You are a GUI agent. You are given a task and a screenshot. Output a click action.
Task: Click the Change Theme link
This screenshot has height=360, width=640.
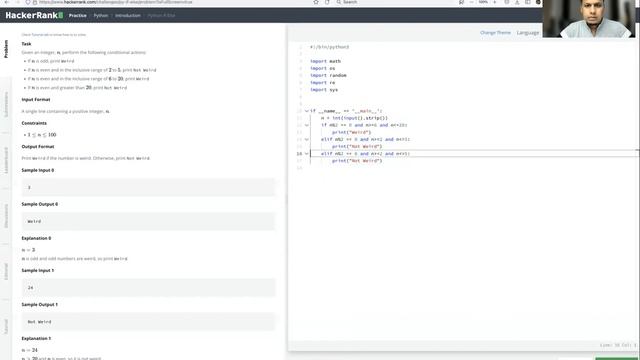pyautogui.click(x=495, y=33)
